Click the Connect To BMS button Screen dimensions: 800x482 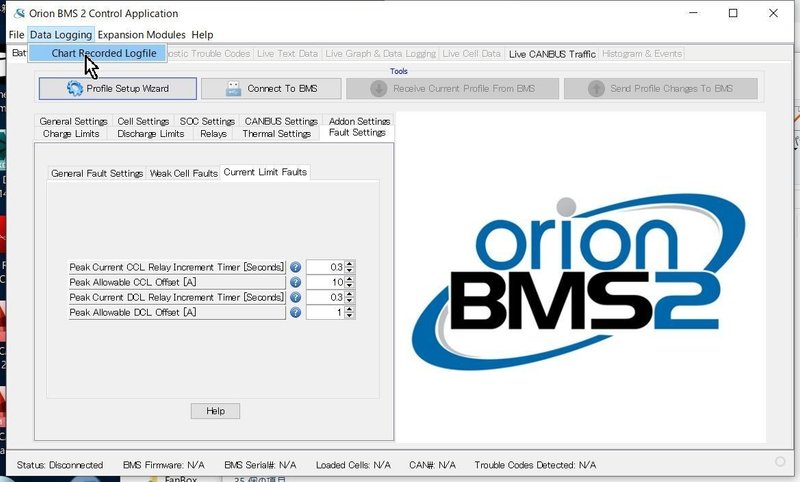(x=271, y=89)
